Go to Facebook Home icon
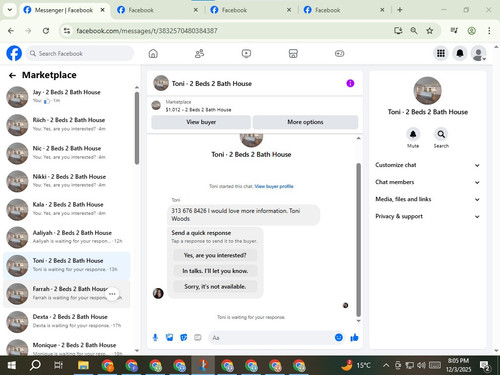 [153, 53]
